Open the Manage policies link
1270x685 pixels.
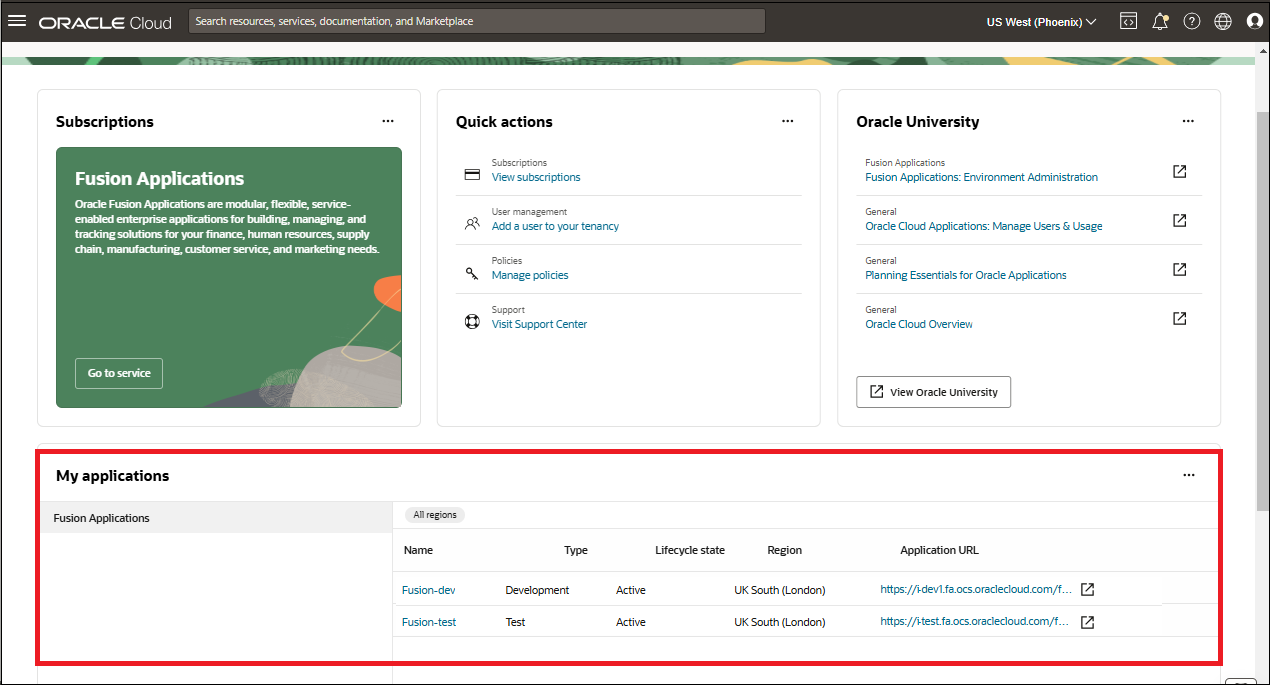(530, 274)
